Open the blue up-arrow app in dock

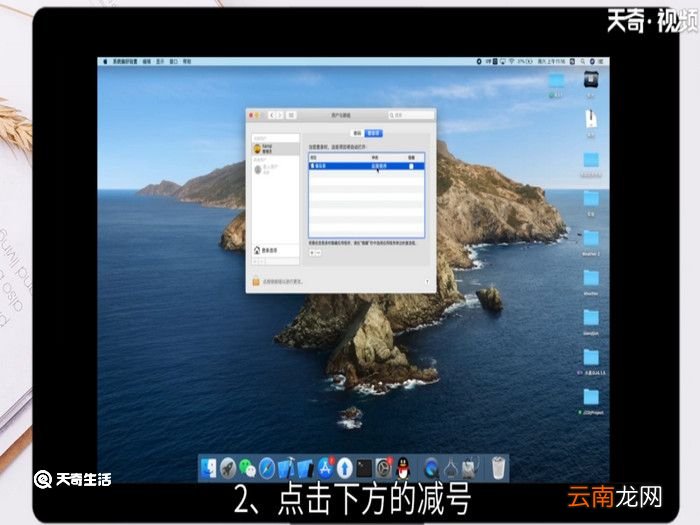(x=345, y=468)
